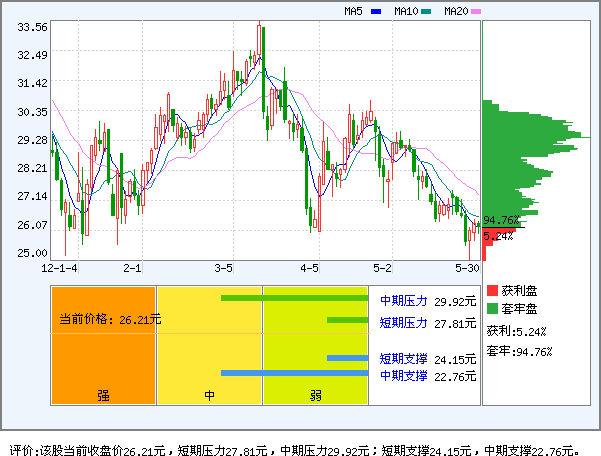Click the 94.76% label on the chip distribution

click(x=501, y=220)
